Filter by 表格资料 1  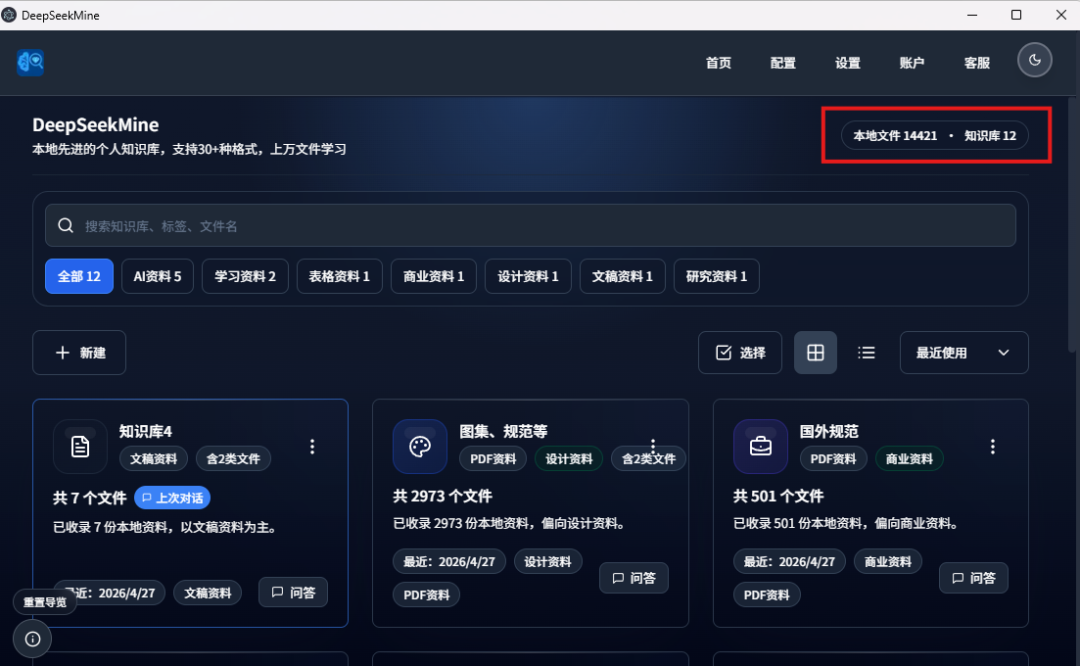pos(340,276)
